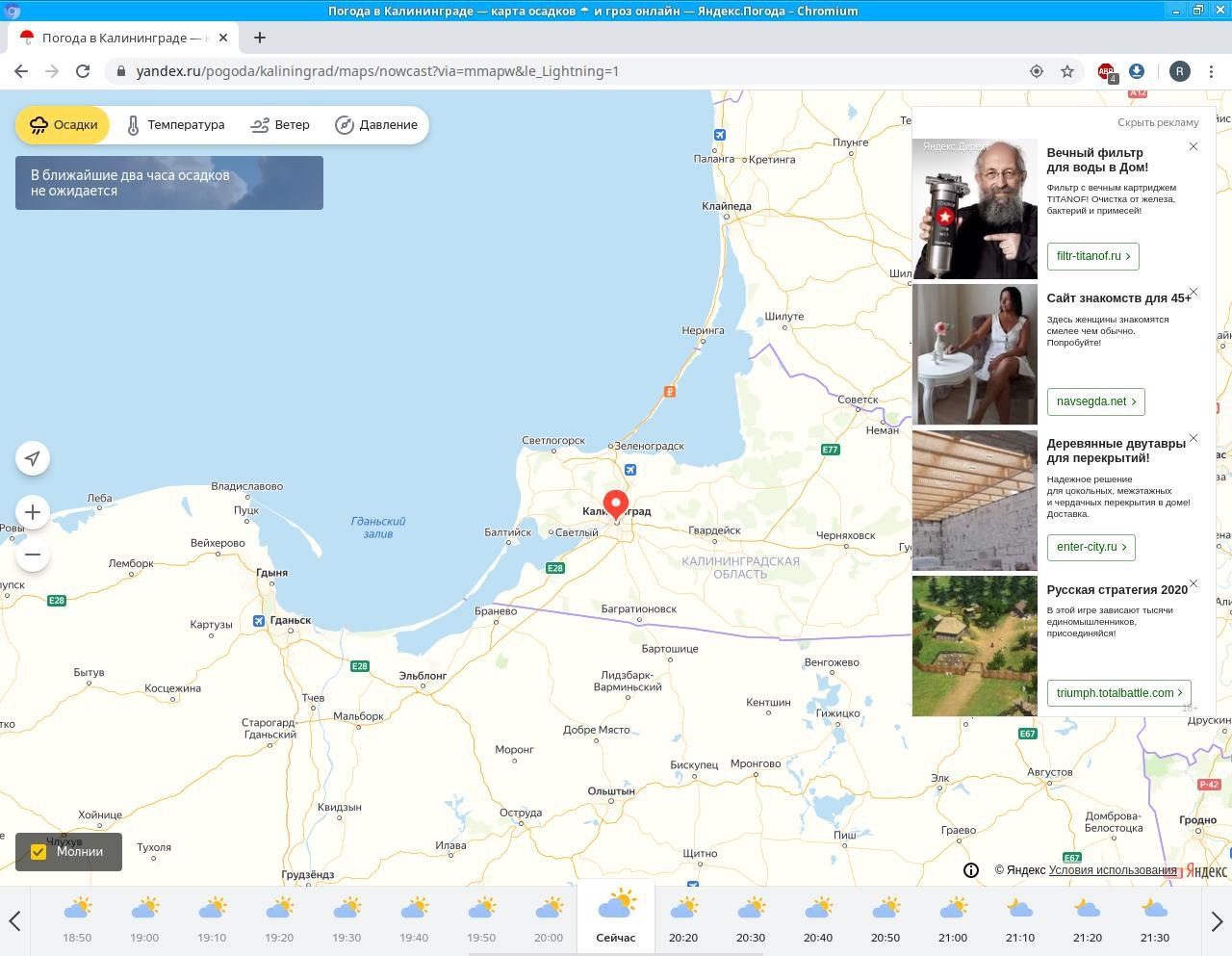Select the 20:20 timeline slot
This screenshot has width=1232, height=956.
tap(683, 920)
